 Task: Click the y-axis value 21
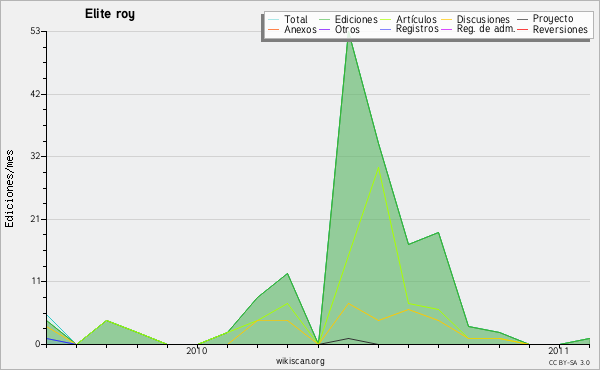click(35, 219)
